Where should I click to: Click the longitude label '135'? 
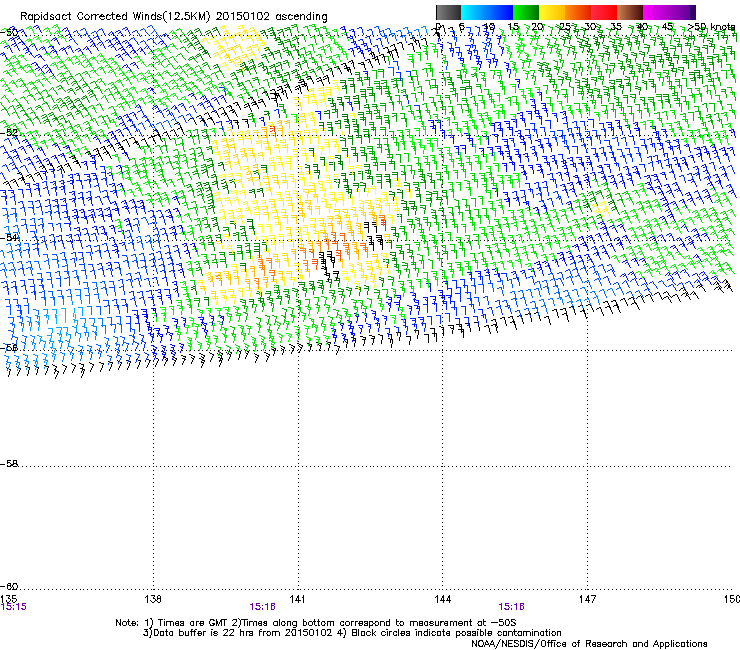coord(8,599)
